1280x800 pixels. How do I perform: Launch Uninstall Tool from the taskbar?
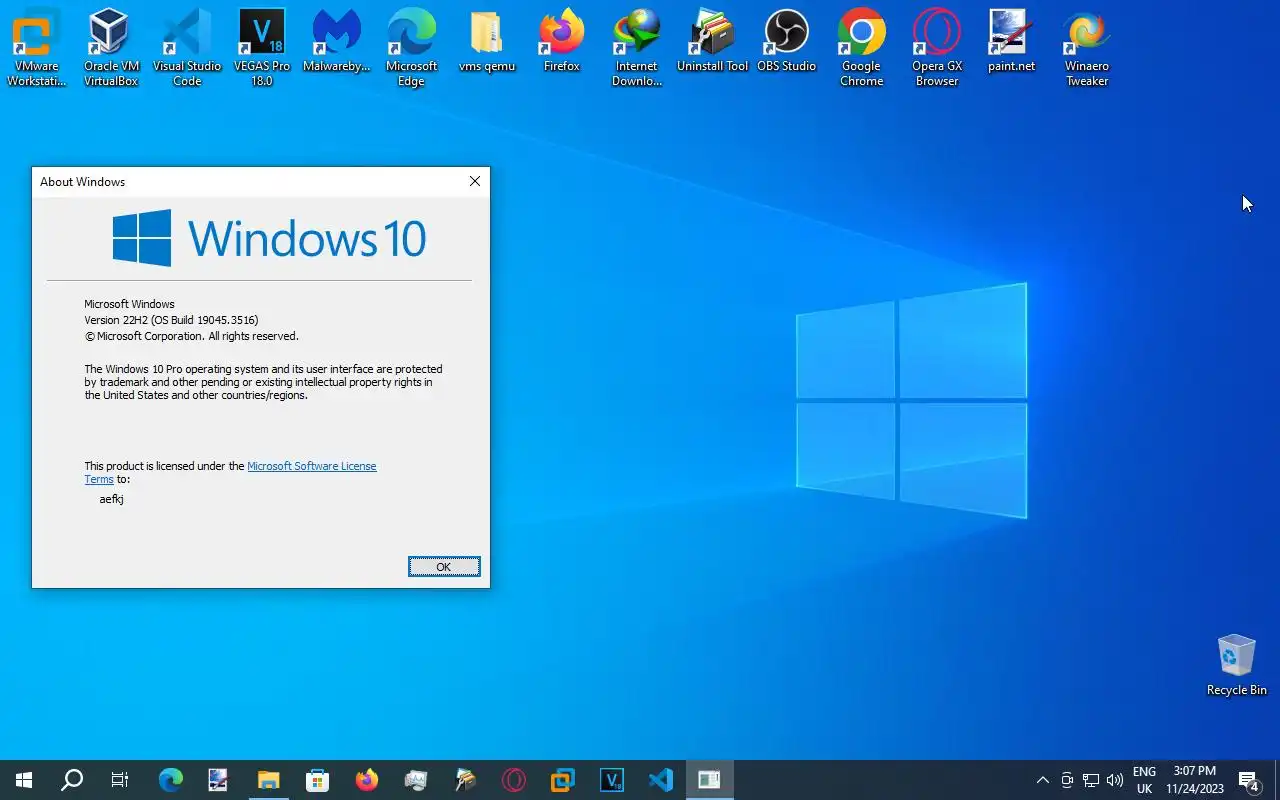465,780
